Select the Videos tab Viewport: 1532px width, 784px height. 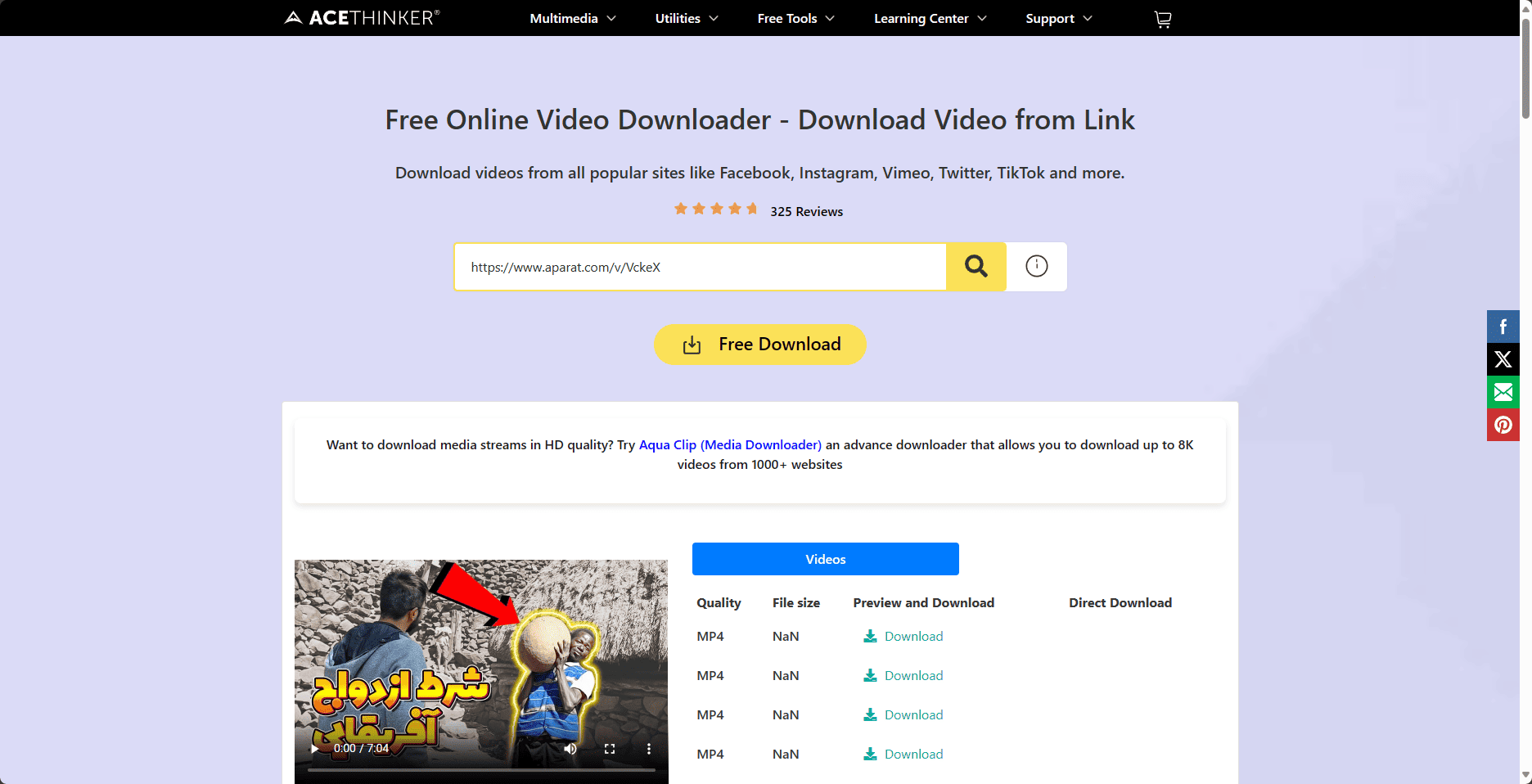824,559
